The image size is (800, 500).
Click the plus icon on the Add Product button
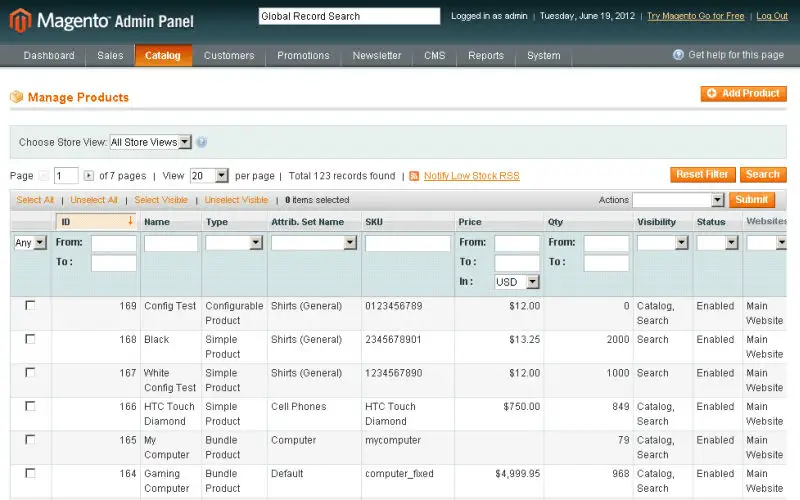[711, 93]
